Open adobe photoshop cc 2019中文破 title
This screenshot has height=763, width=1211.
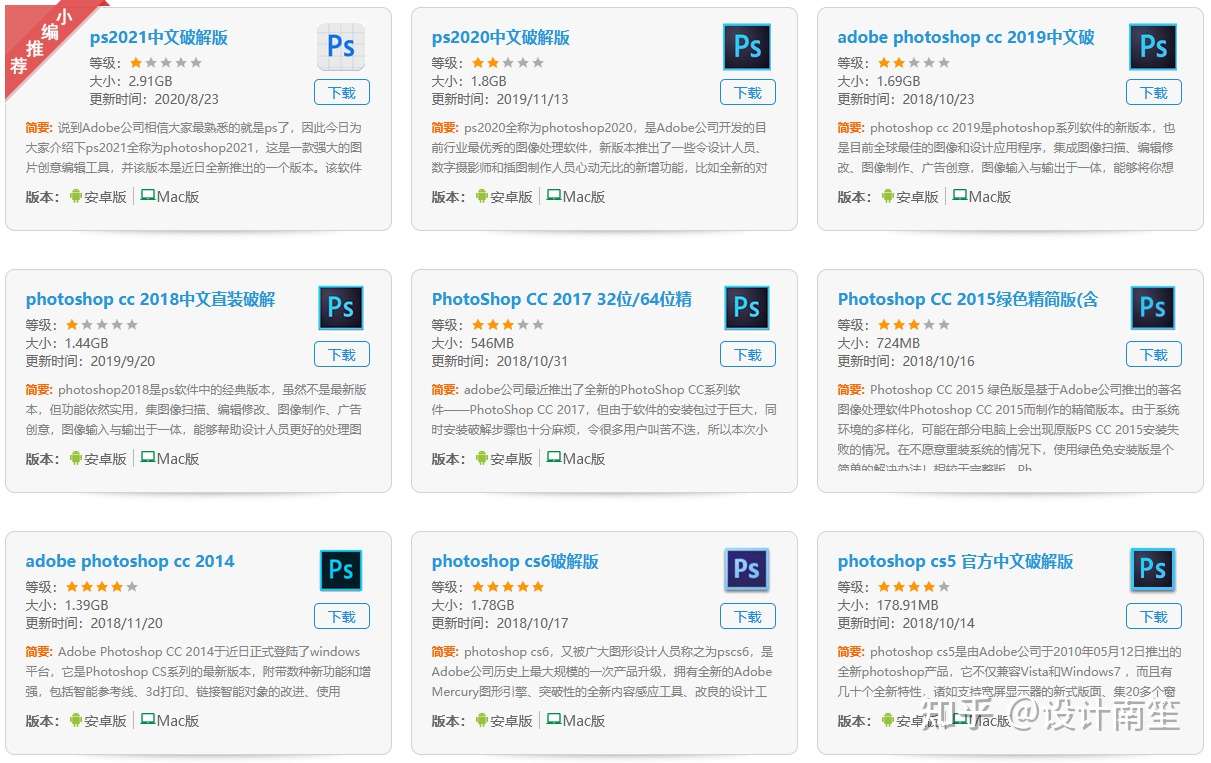coord(966,38)
